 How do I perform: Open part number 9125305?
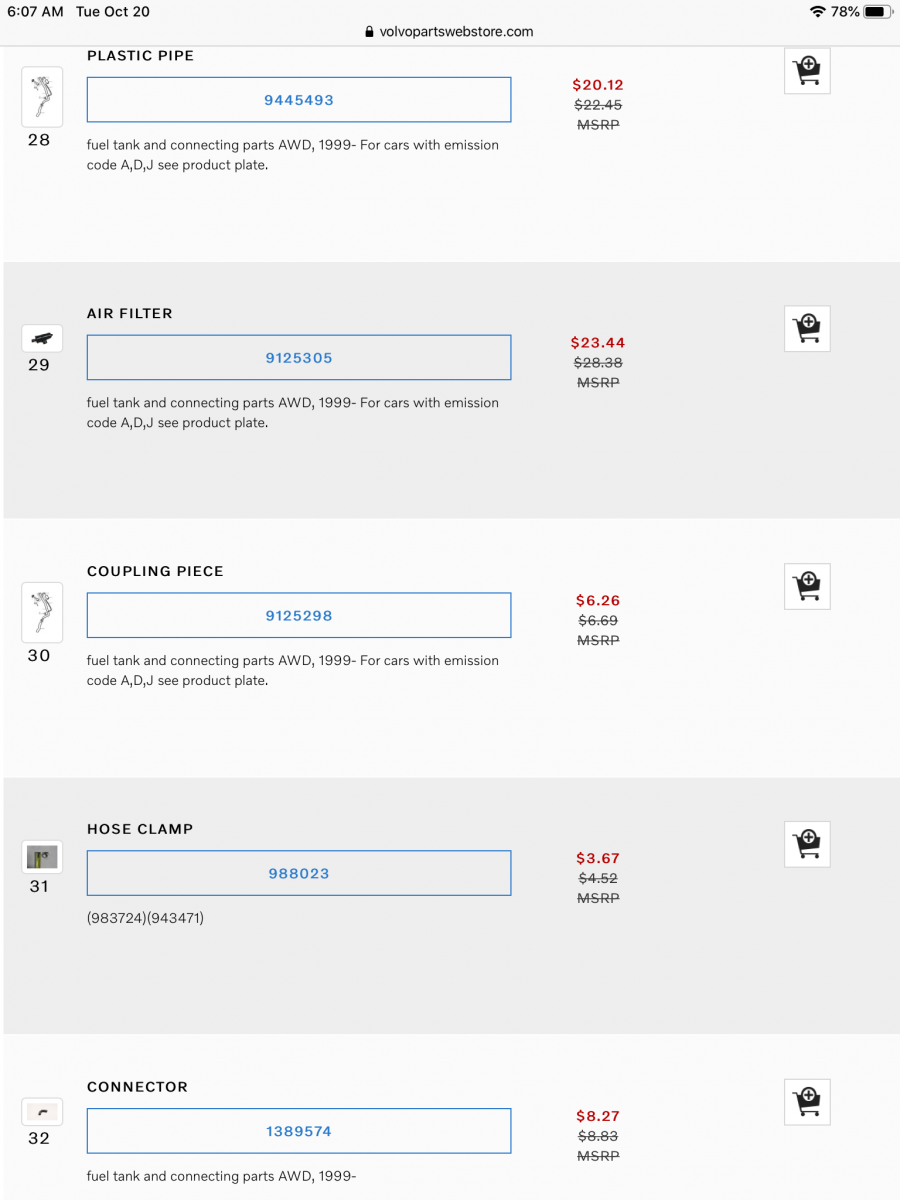click(x=299, y=358)
